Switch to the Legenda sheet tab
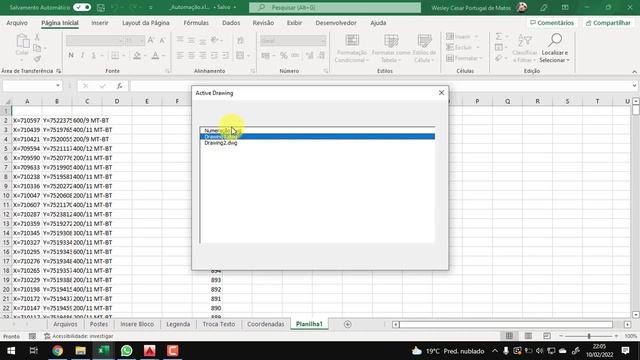Viewport: 640px width, 360px height. click(x=178, y=324)
